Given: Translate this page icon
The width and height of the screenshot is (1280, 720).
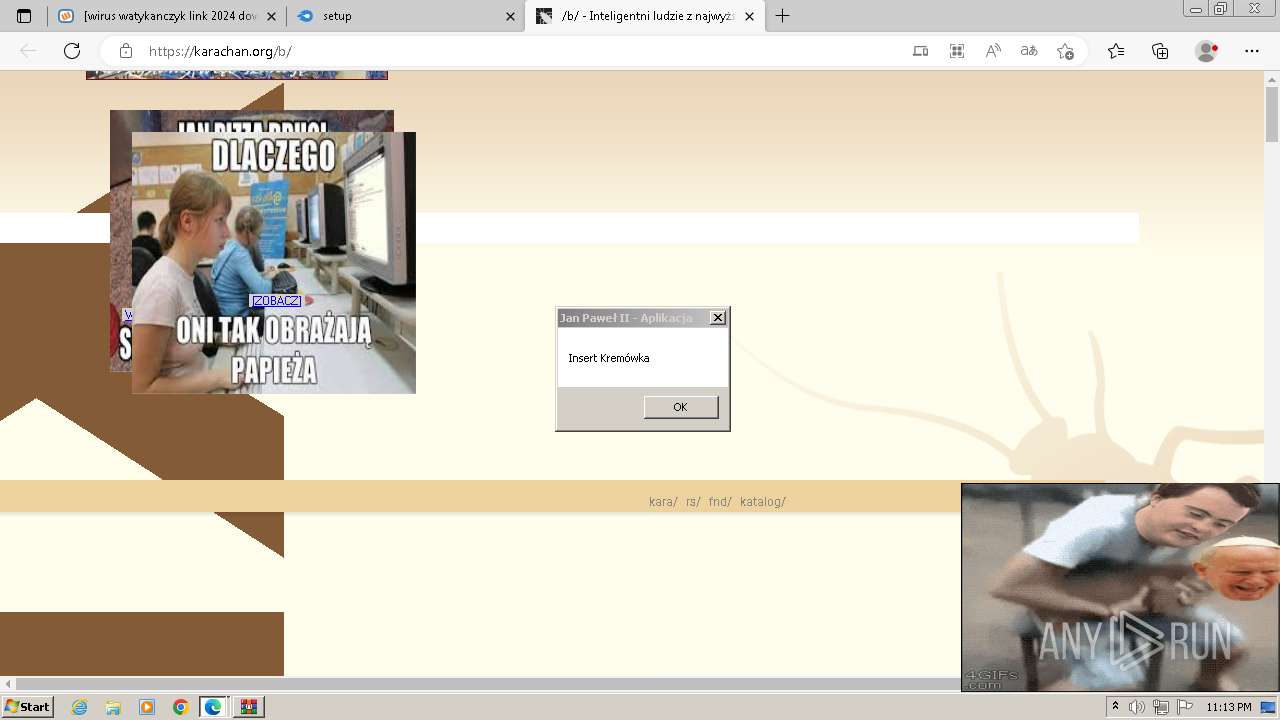Looking at the screenshot, I should coord(1029,51).
